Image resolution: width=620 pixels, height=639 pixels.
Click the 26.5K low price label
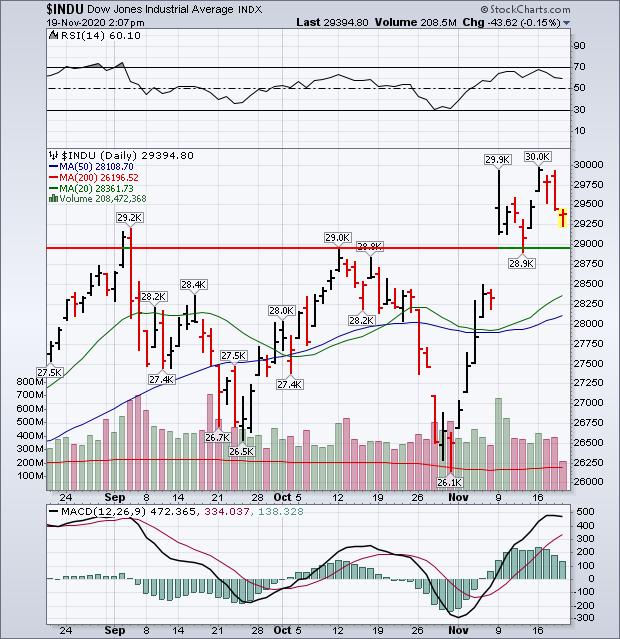[x=240, y=451]
